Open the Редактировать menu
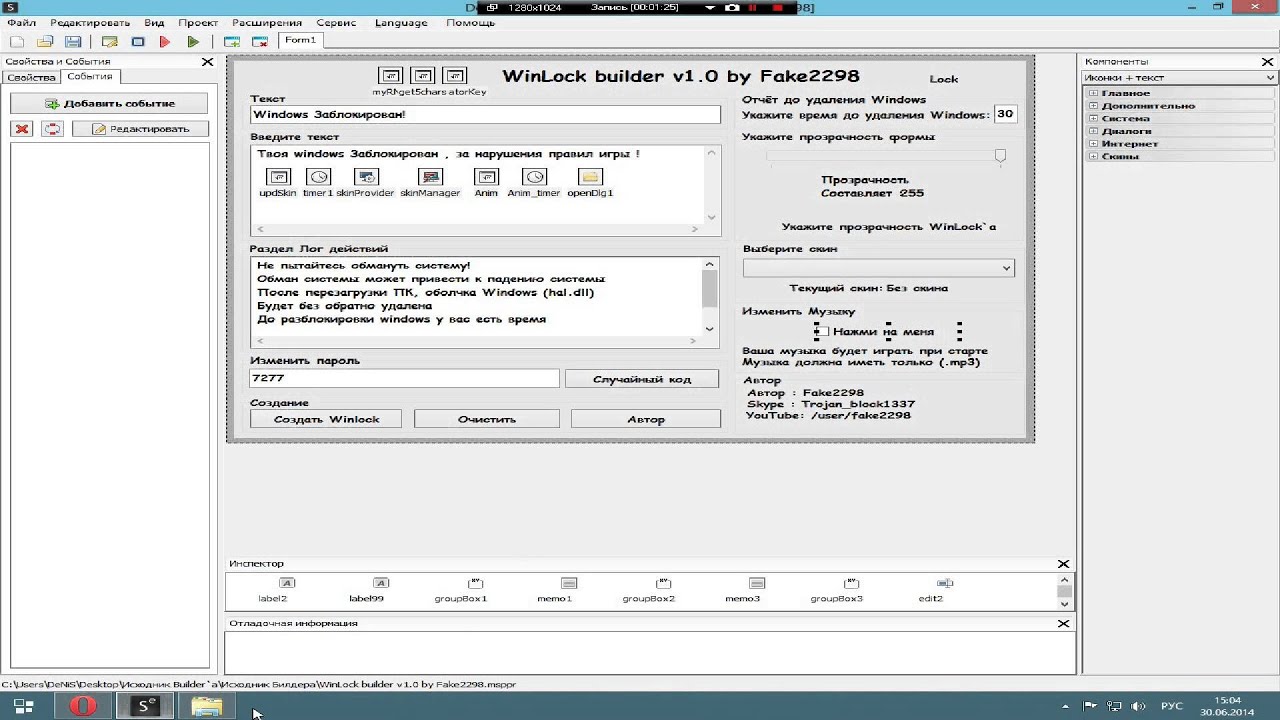 (x=89, y=22)
